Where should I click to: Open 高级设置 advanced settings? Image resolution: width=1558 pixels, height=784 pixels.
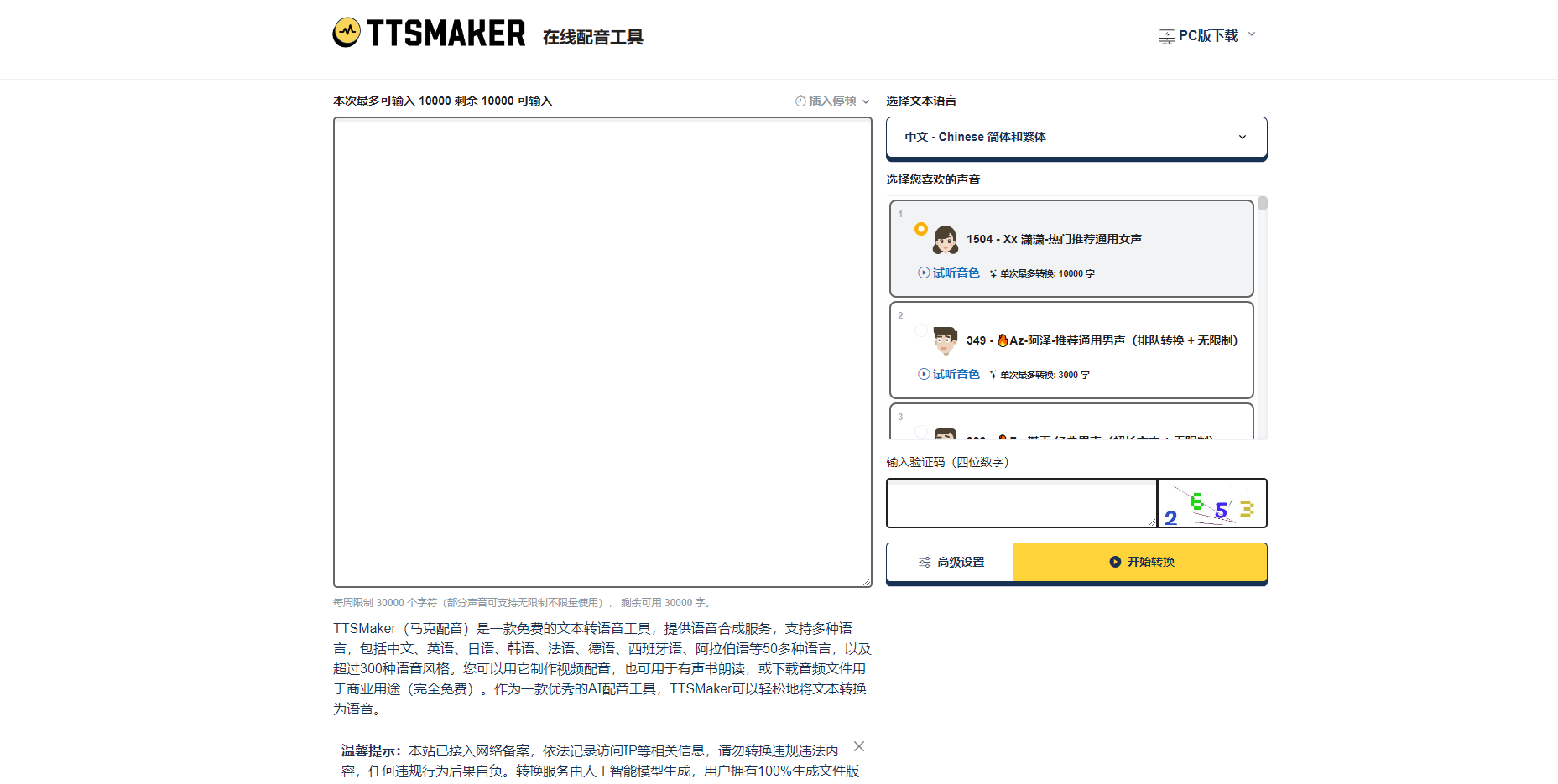point(950,563)
